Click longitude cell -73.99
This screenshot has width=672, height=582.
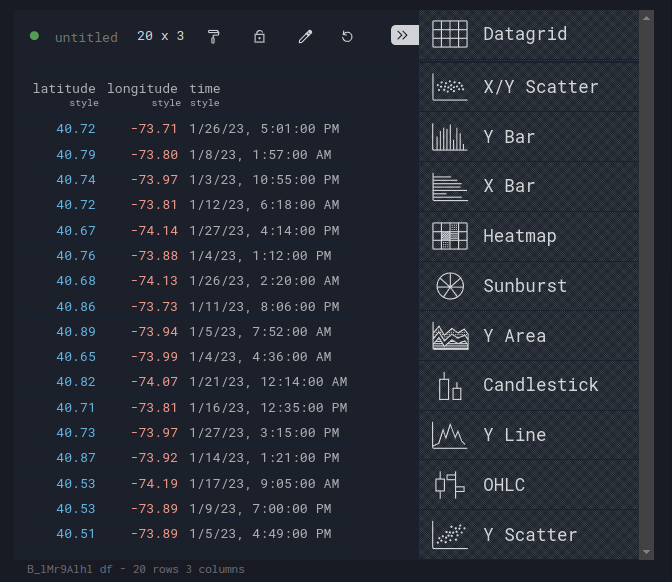154,357
